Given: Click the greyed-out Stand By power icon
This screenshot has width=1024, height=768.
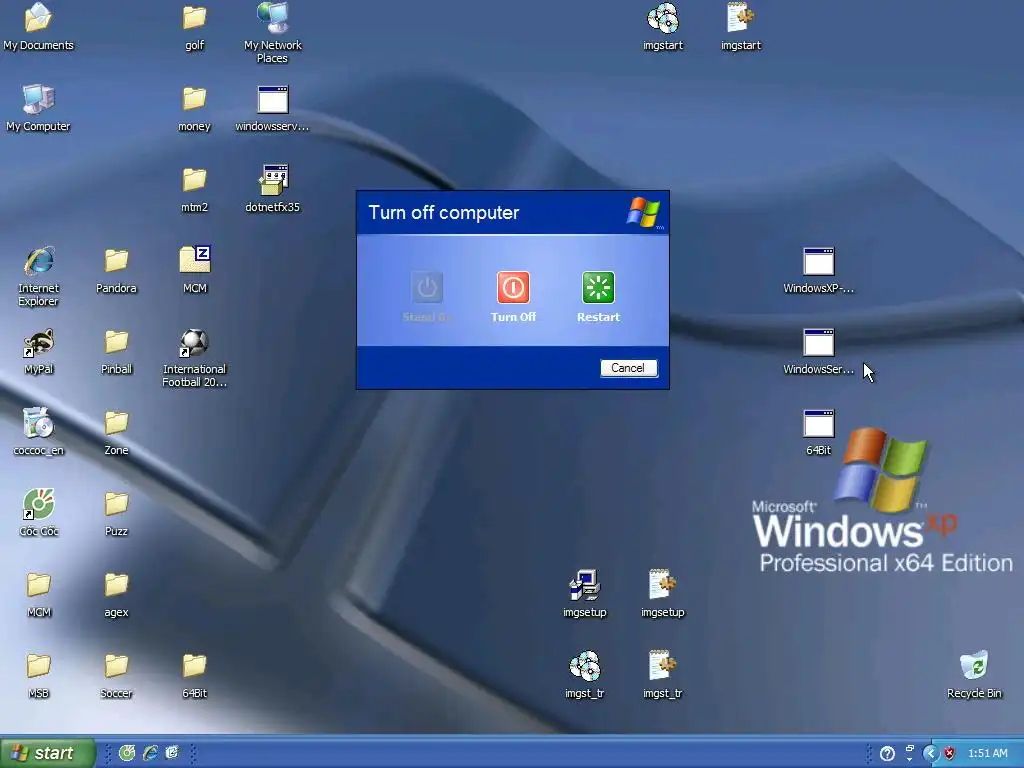Looking at the screenshot, I should 427,287.
